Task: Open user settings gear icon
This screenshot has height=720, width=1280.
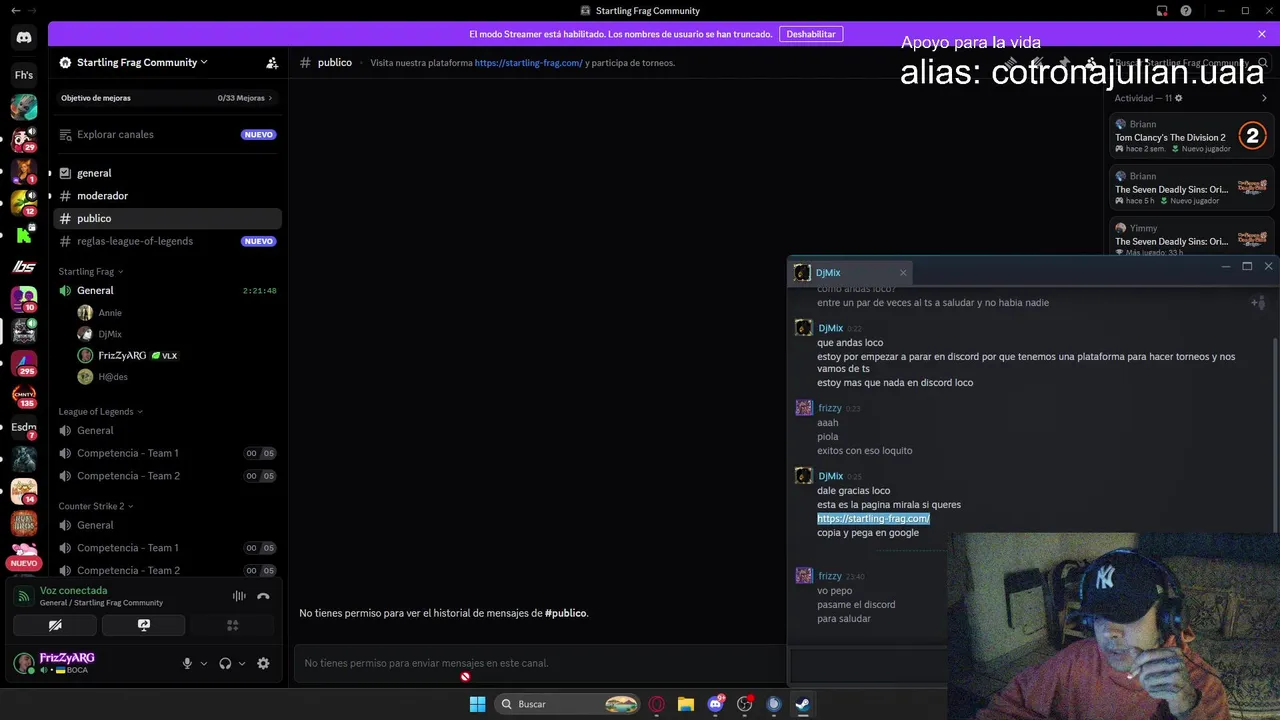Action: 263,663
